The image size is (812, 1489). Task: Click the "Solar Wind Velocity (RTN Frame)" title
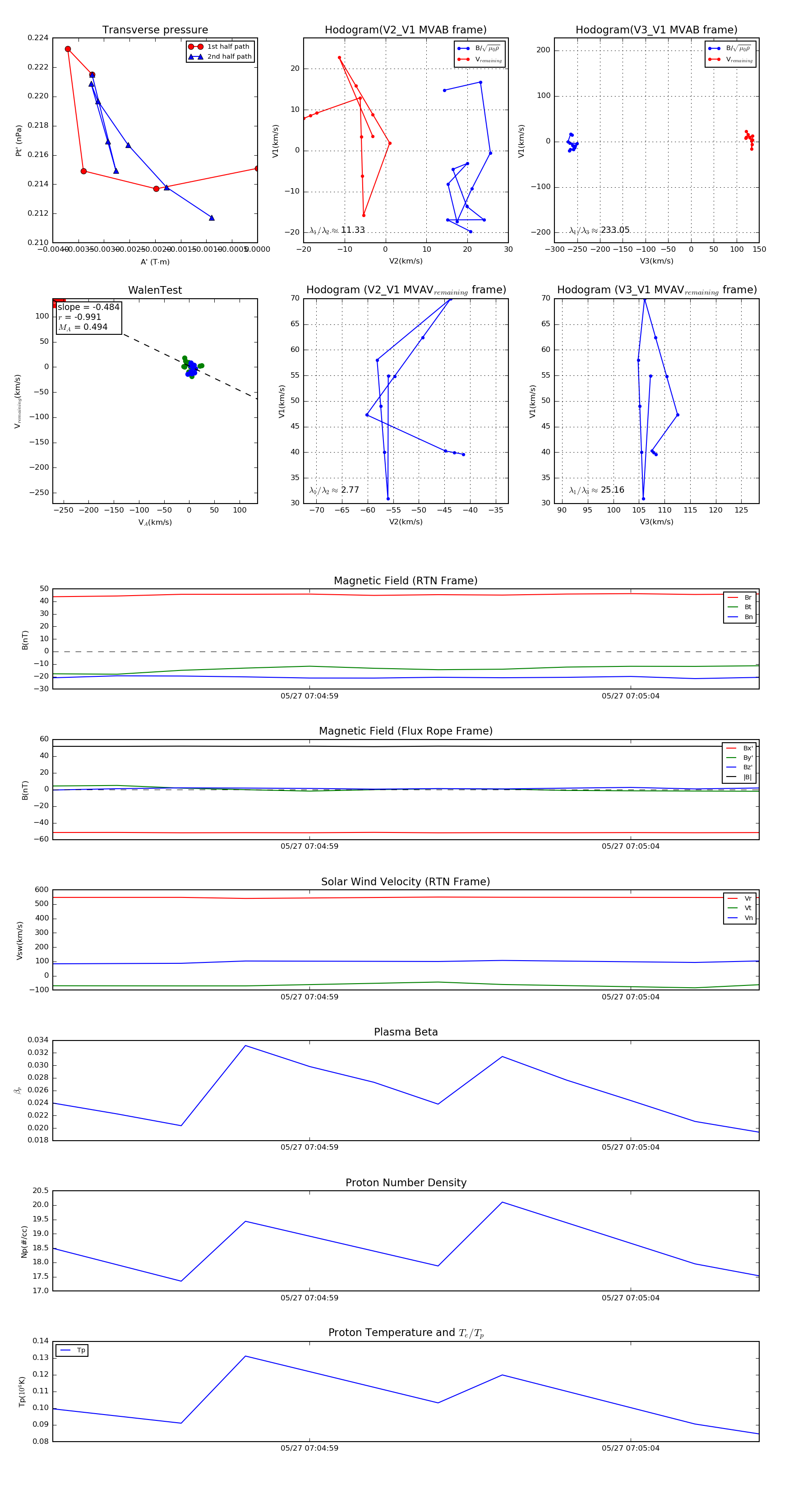[406, 882]
